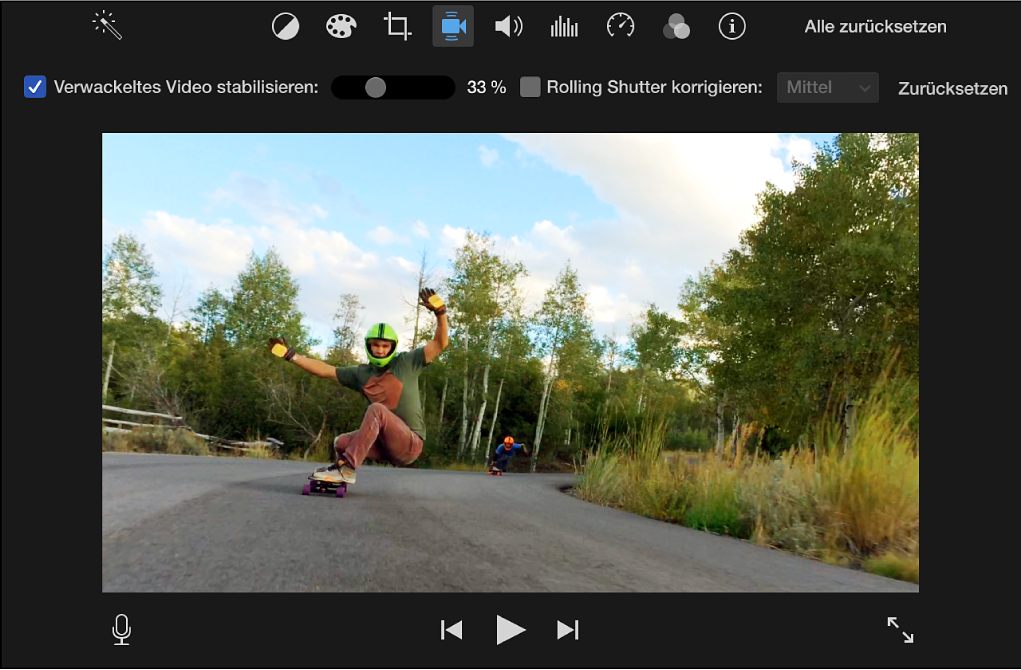Select the Voiceover microphone icon
The image size is (1021, 670).
pos(121,630)
